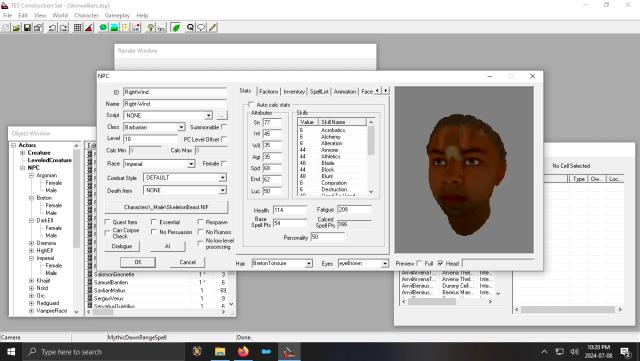This screenshot has width=640, height=361.
Task: Switch to the Animation tab
Action: [345, 91]
